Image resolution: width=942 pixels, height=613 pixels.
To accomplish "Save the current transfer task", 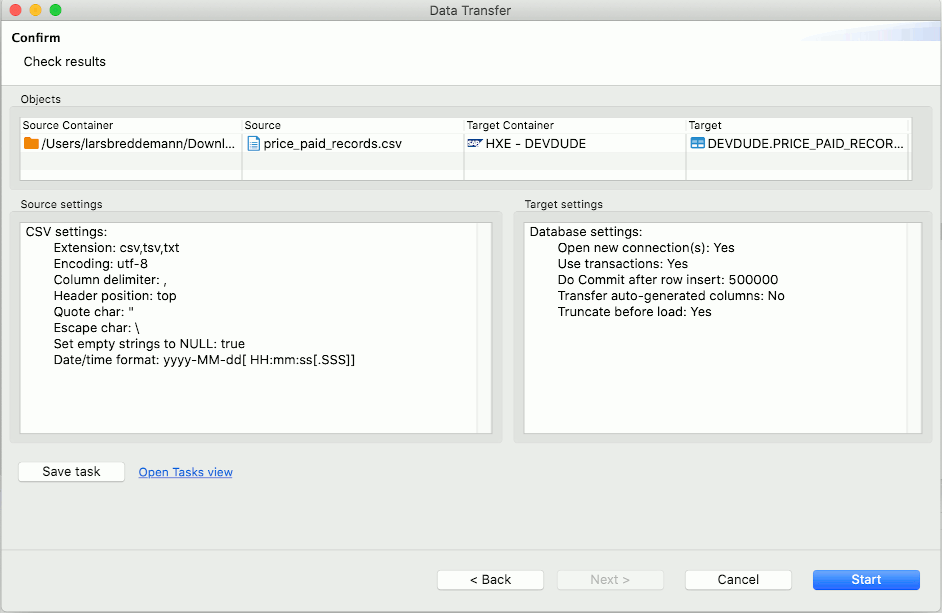I will point(70,472).
